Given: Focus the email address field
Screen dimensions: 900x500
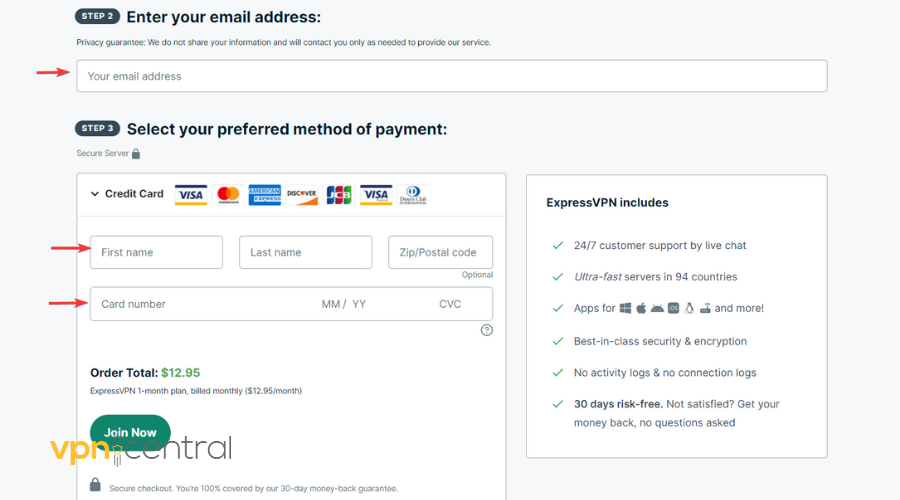Looking at the screenshot, I should click(451, 76).
